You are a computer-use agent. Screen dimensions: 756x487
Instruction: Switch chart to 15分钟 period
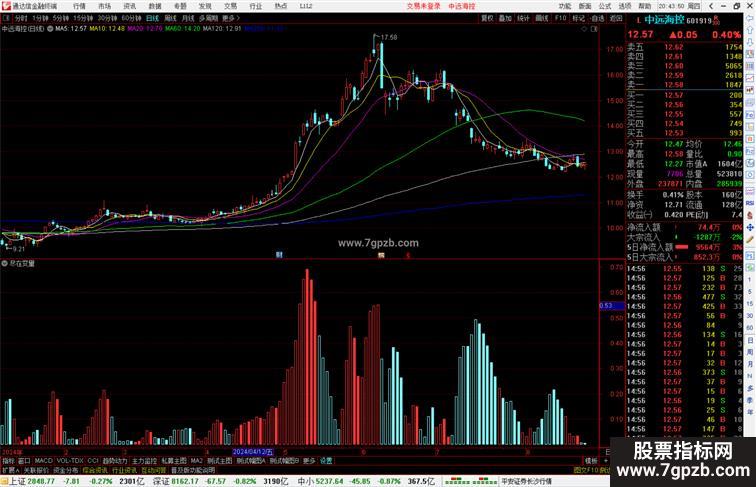pos(83,18)
